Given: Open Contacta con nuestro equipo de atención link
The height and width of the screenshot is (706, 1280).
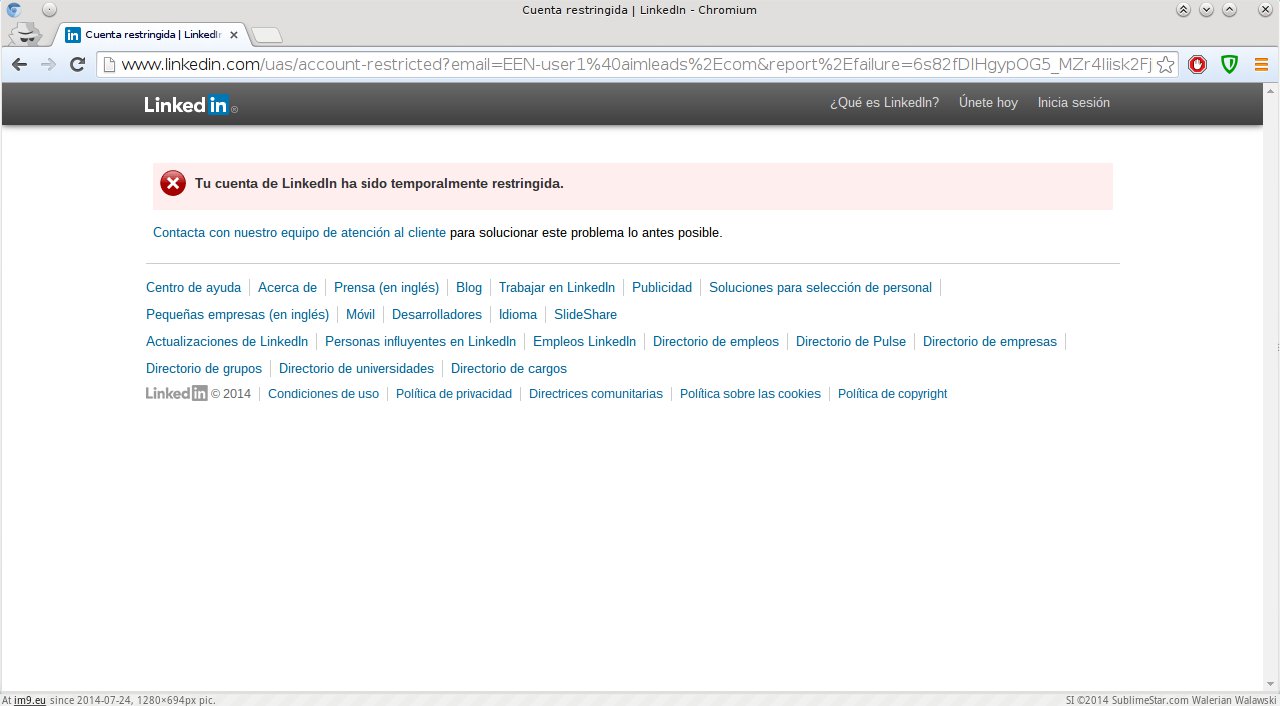Looking at the screenshot, I should click(299, 233).
